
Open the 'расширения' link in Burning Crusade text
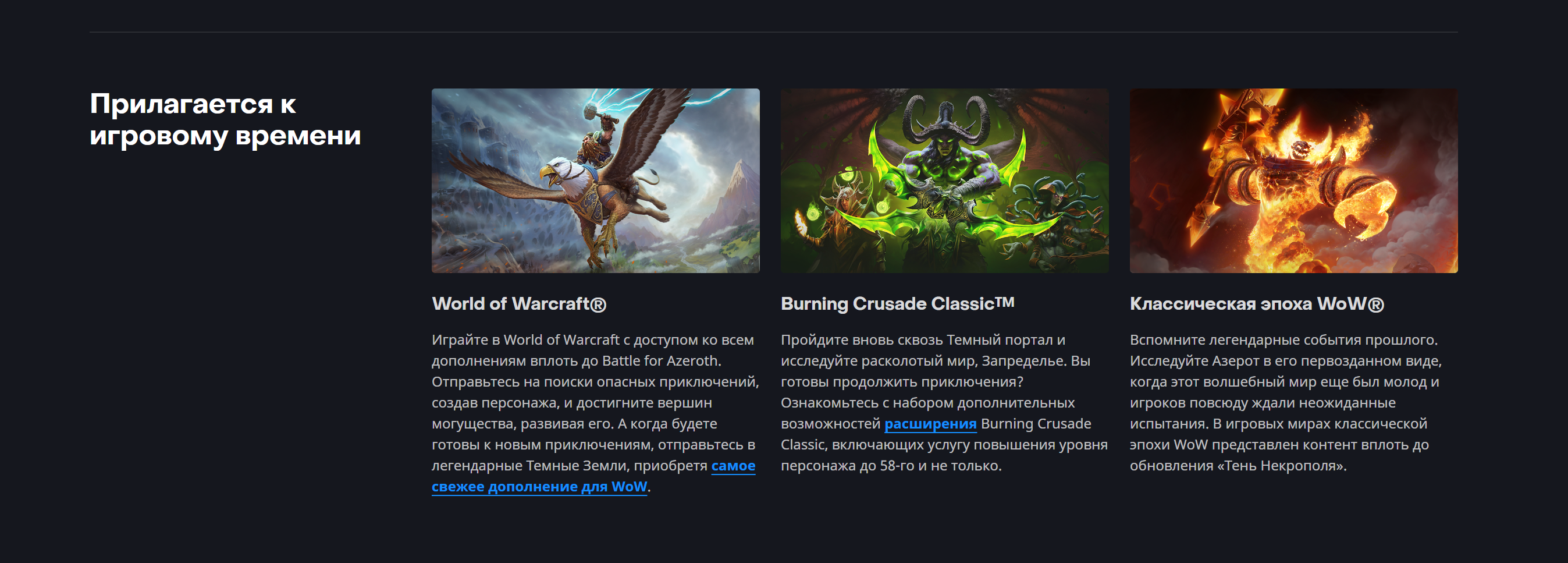coord(930,423)
